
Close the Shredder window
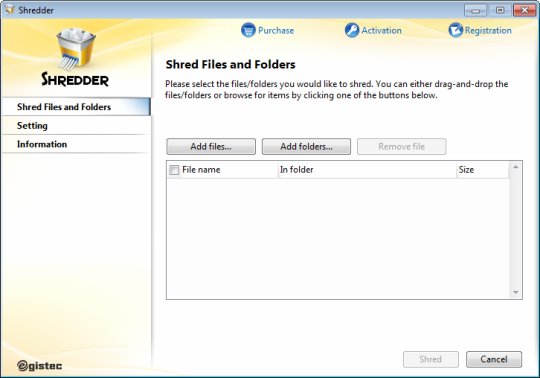pyautogui.click(x=524, y=10)
